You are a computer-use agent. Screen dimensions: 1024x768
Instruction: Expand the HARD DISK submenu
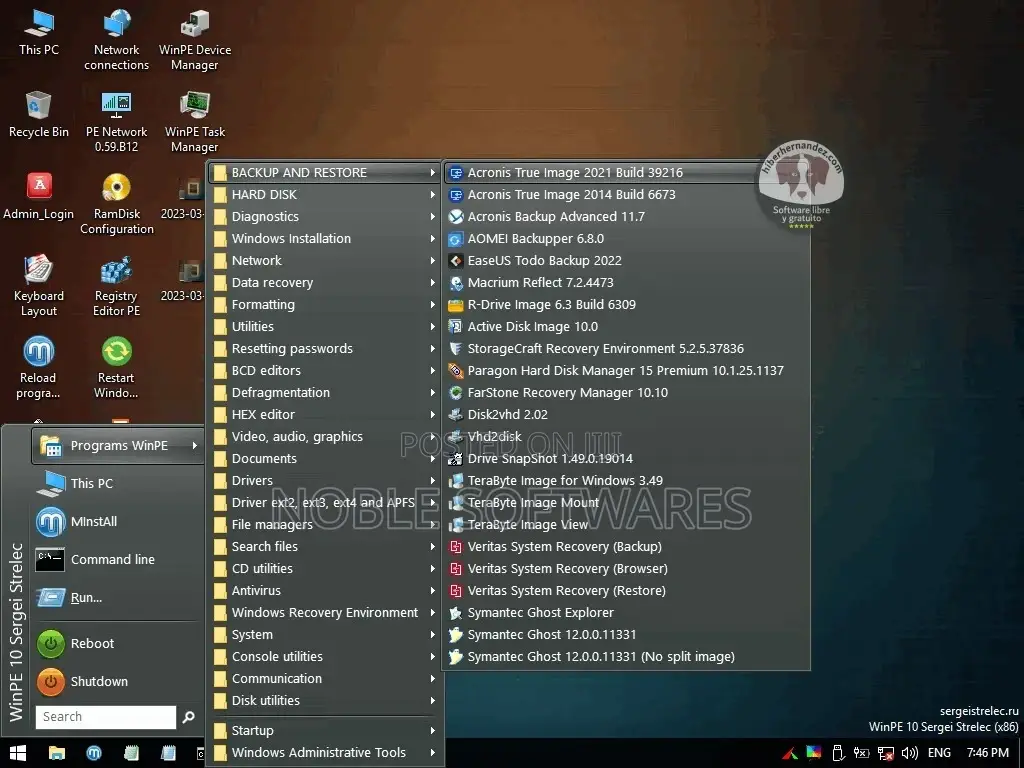[x=325, y=195]
